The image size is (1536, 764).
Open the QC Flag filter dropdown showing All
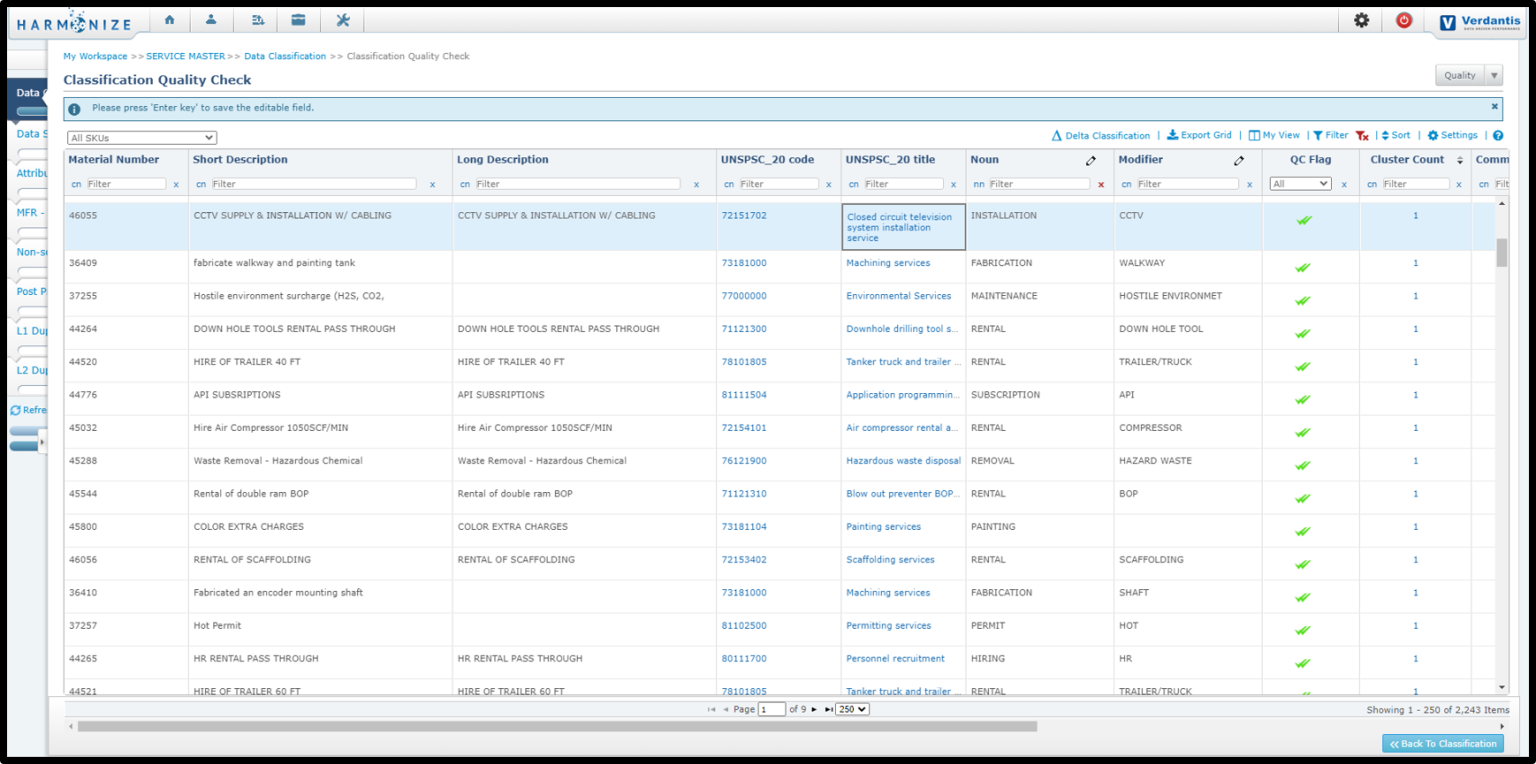(1300, 184)
